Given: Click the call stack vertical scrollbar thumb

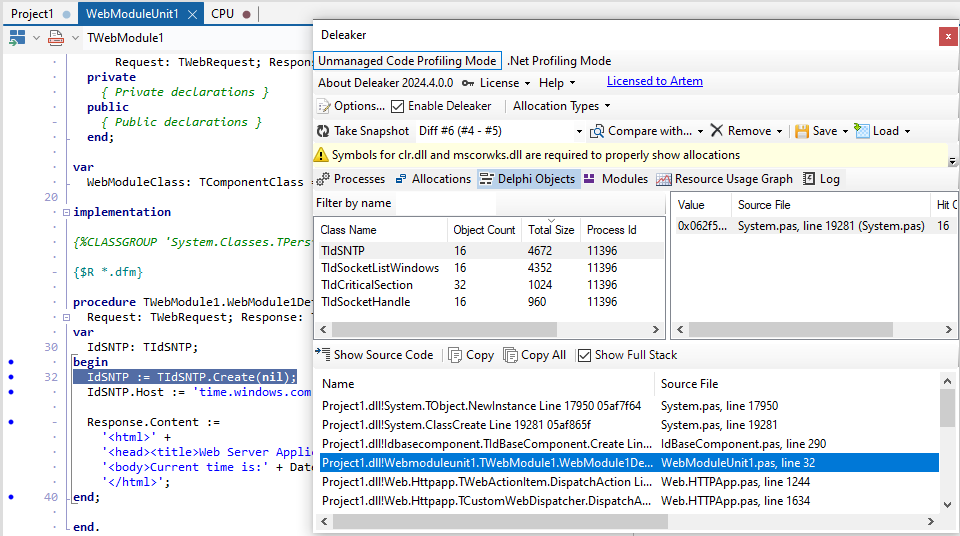Looking at the screenshot, I should (x=947, y=408).
